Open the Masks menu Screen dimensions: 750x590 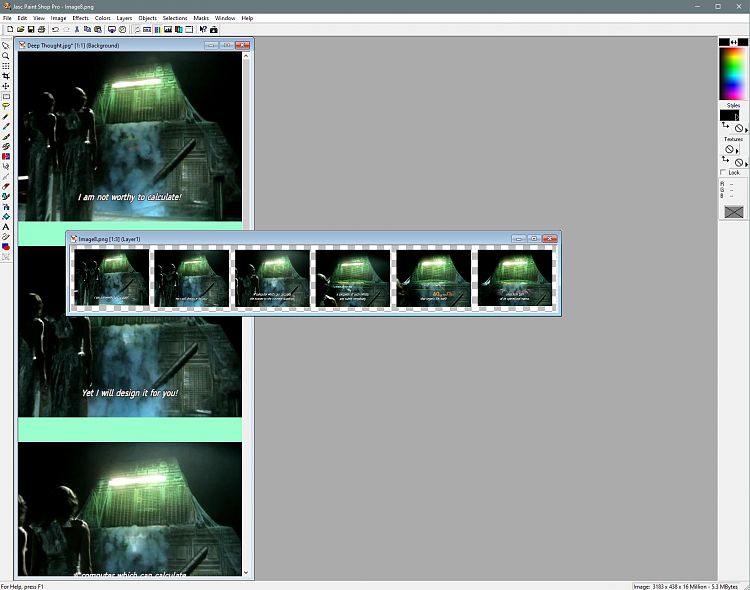[201, 18]
